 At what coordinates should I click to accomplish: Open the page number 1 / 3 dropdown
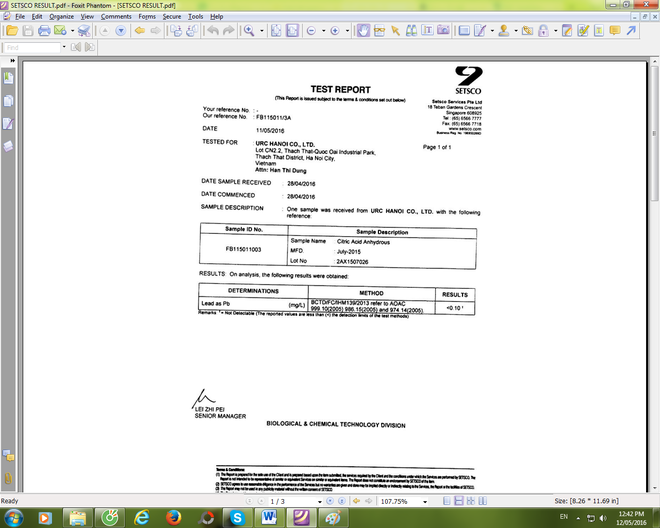pyautogui.click(x=320, y=501)
